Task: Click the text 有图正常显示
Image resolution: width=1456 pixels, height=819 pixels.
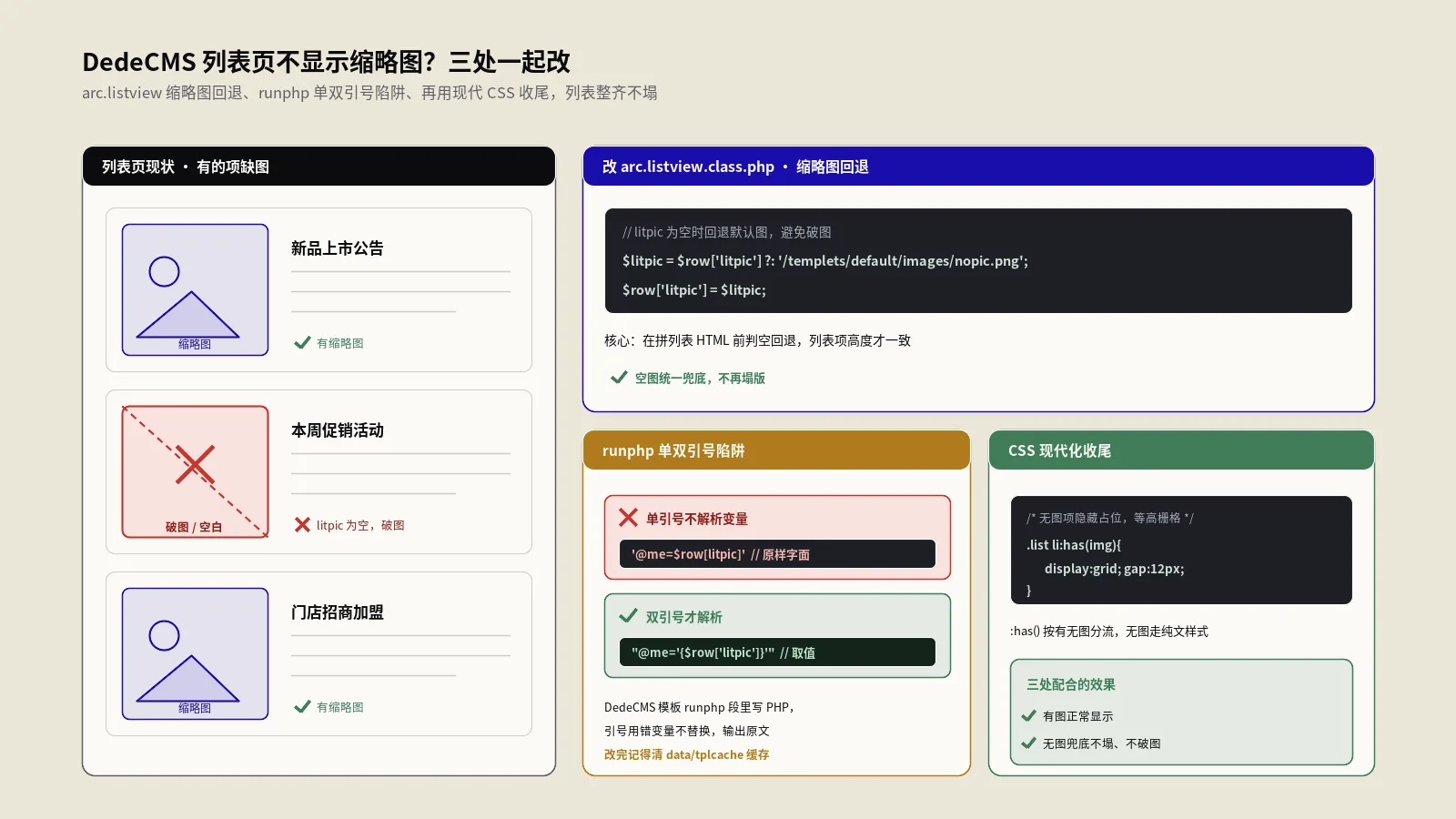Action: click(1078, 716)
